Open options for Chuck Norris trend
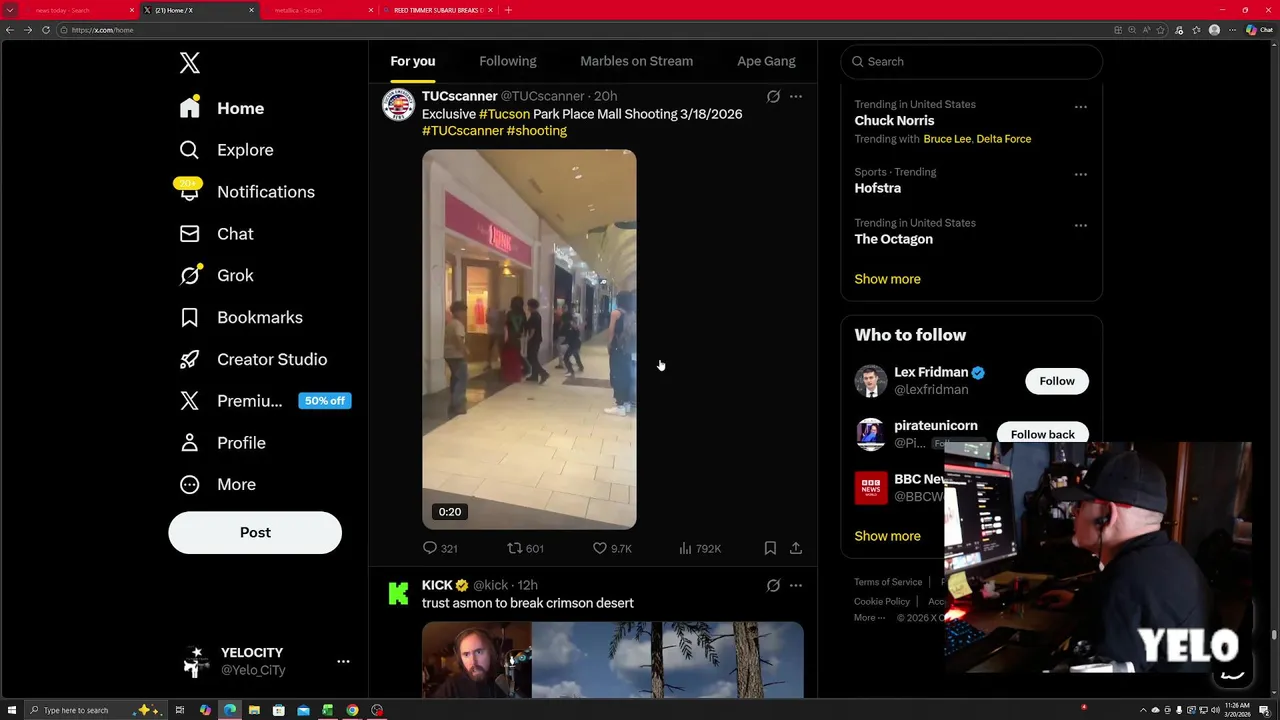Image resolution: width=1280 pixels, height=720 pixels. [1081, 106]
